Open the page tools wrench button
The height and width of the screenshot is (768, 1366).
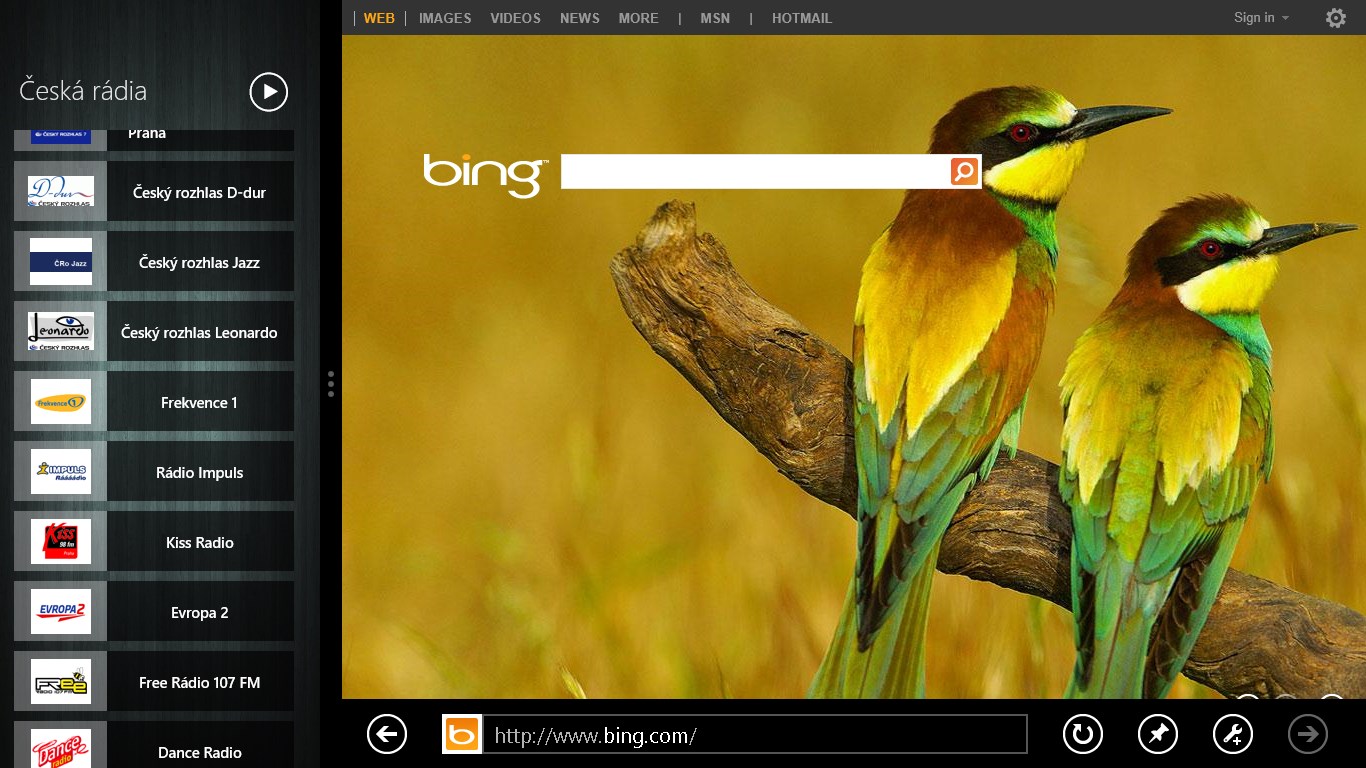coord(1233,735)
